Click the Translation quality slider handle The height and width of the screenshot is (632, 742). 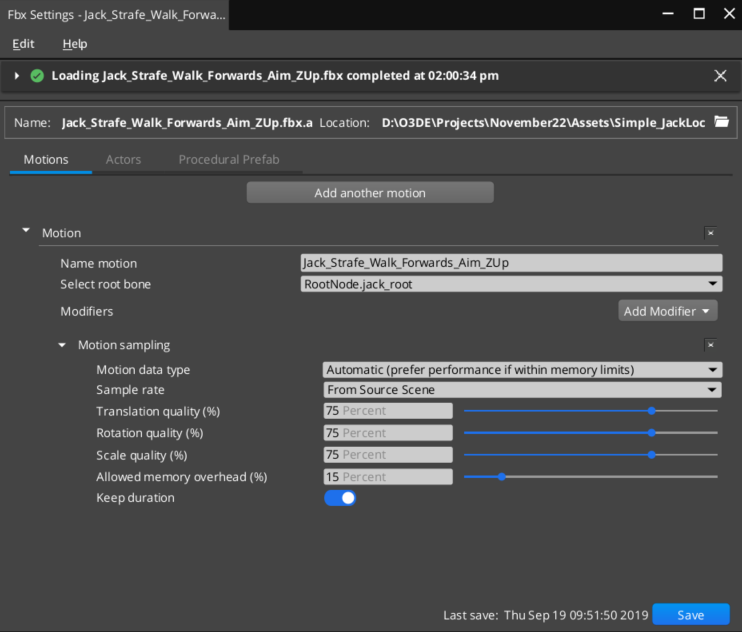pyautogui.click(x=652, y=411)
